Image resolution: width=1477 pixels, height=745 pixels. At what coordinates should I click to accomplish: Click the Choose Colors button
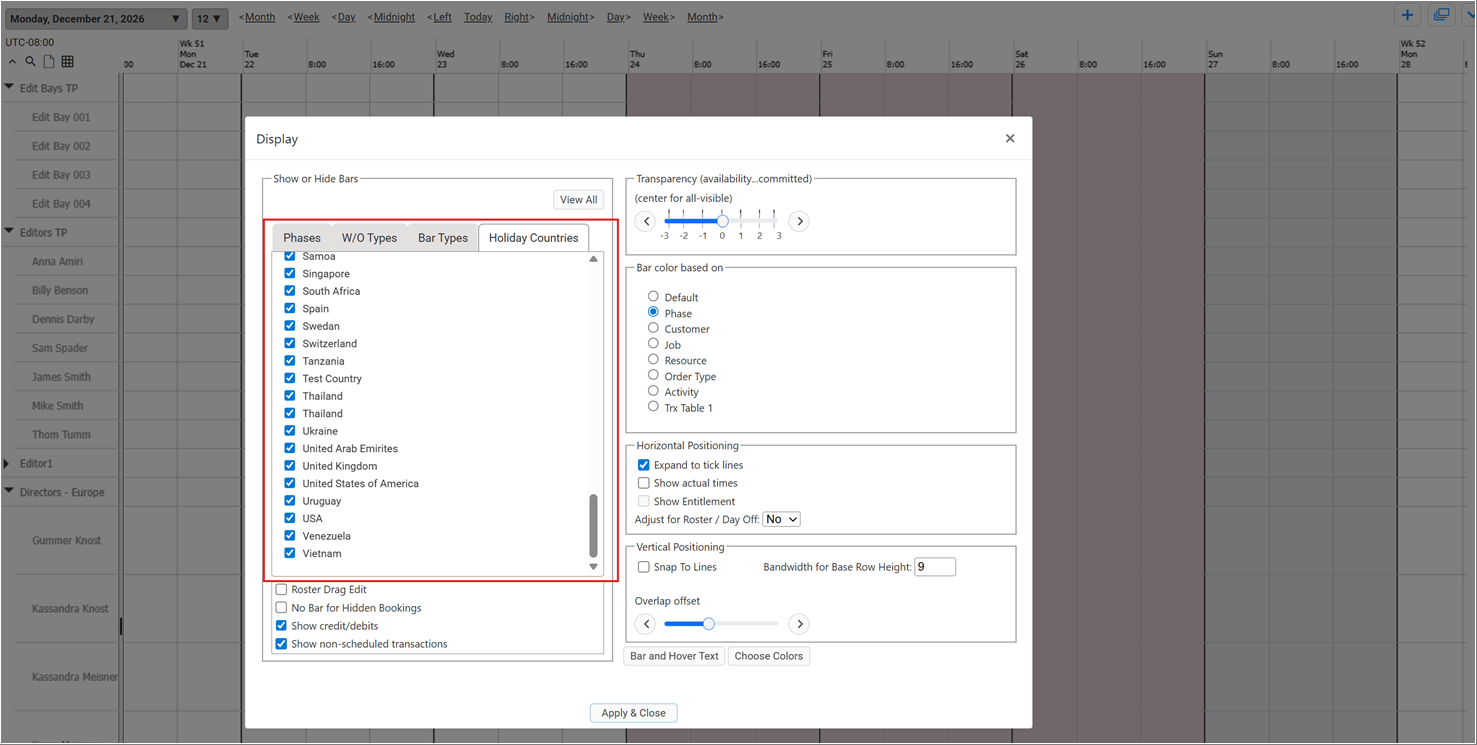[x=768, y=656]
